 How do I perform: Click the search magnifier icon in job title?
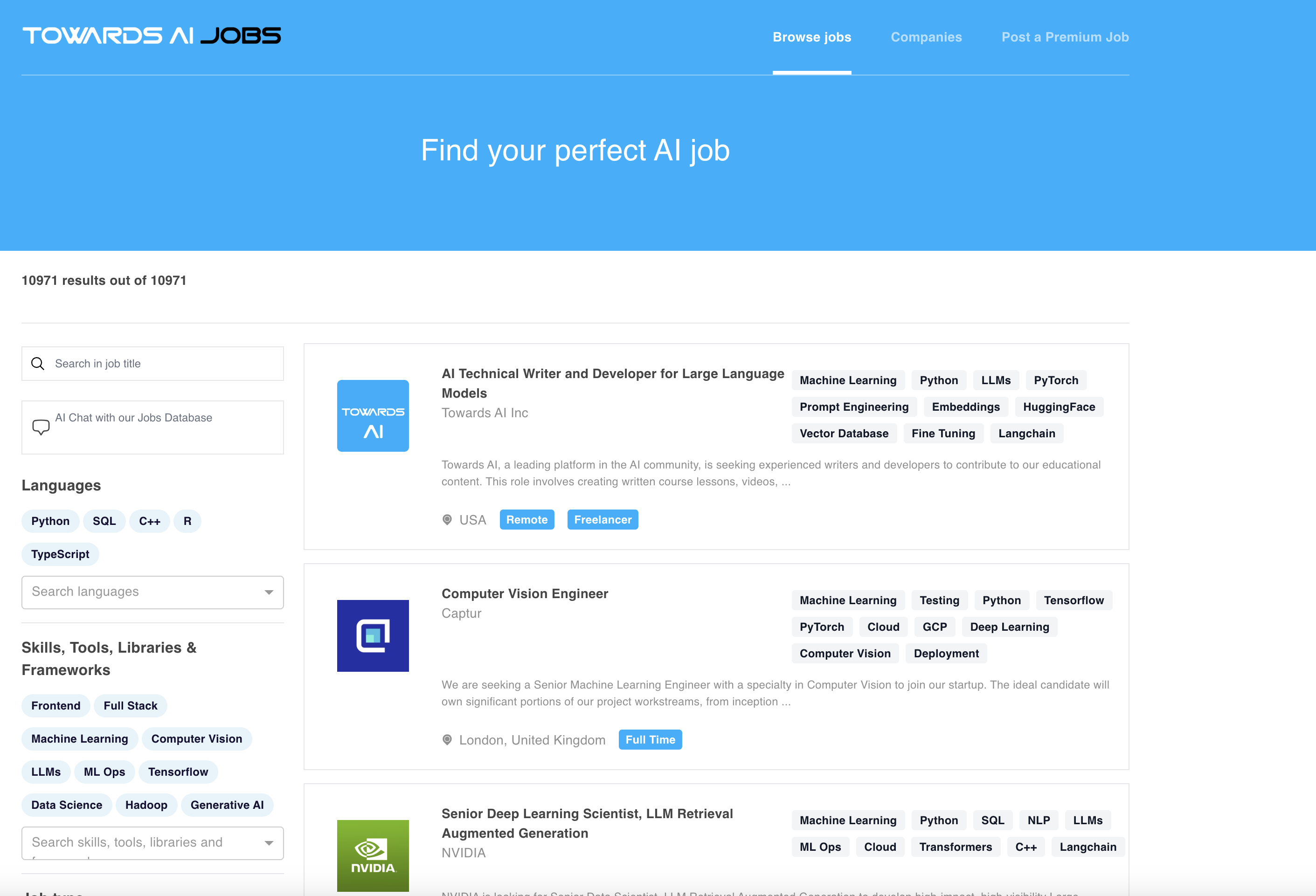pos(38,363)
